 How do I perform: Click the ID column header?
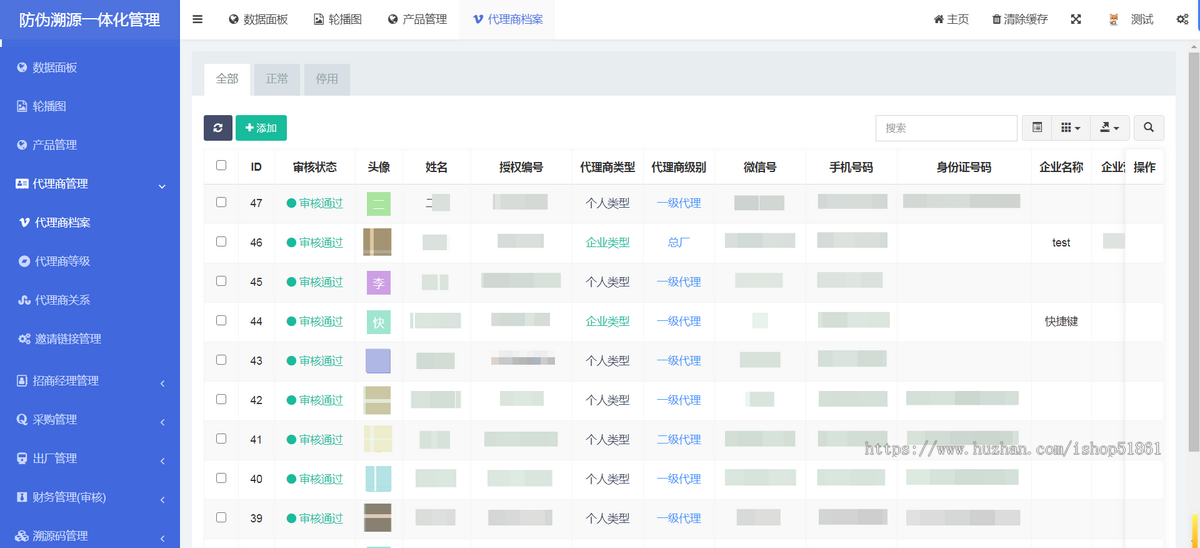[x=256, y=167]
